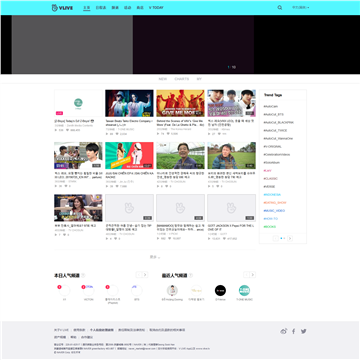This screenshot has height=360, width=360.
Task: Click the VLIVE logo in header
Action: tap(62, 8)
